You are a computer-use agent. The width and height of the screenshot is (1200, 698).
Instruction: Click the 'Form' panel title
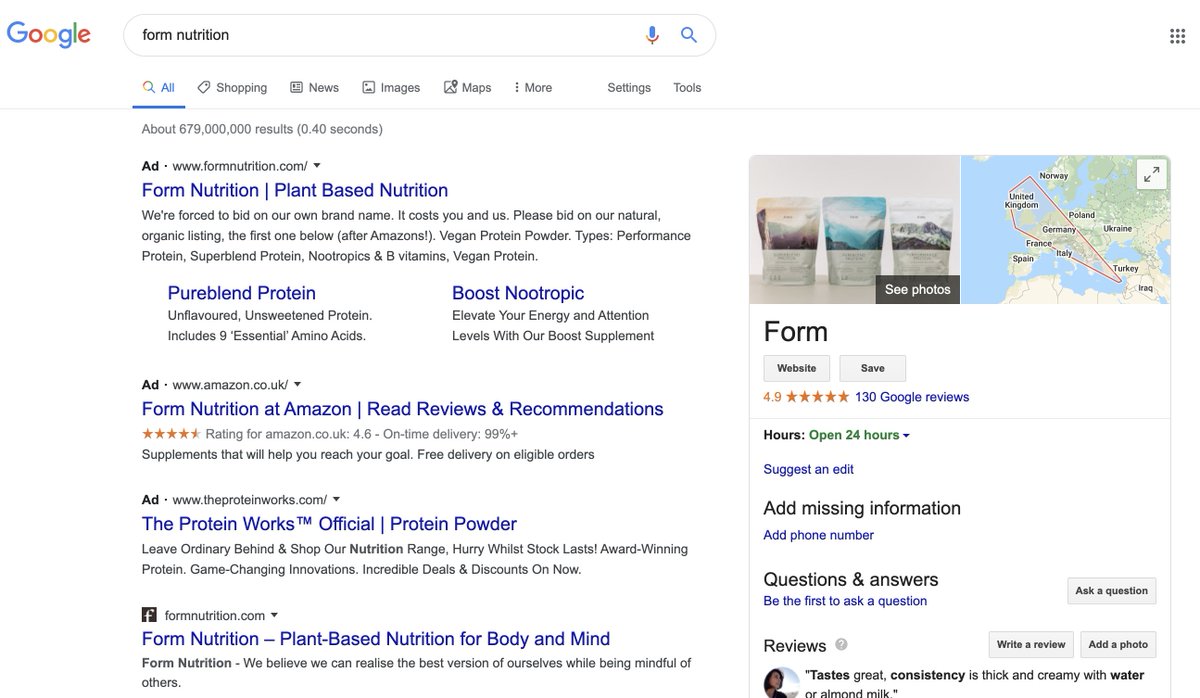click(796, 331)
